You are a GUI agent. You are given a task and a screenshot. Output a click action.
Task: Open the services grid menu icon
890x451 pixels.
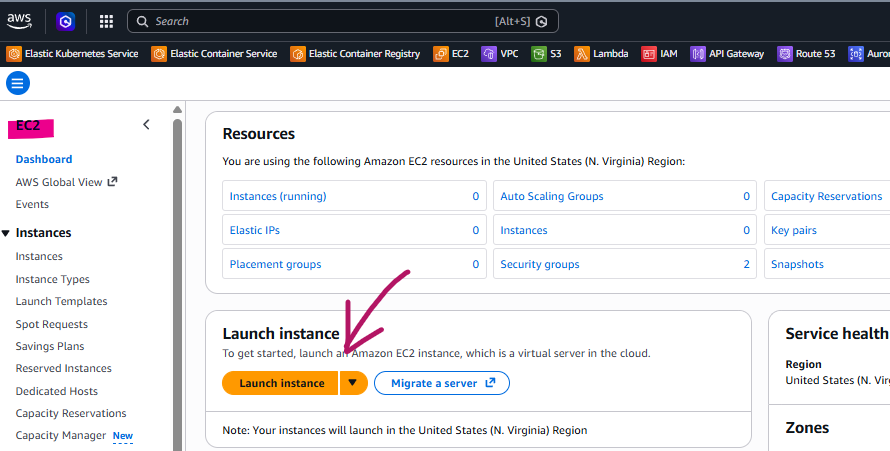[x=106, y=22]
